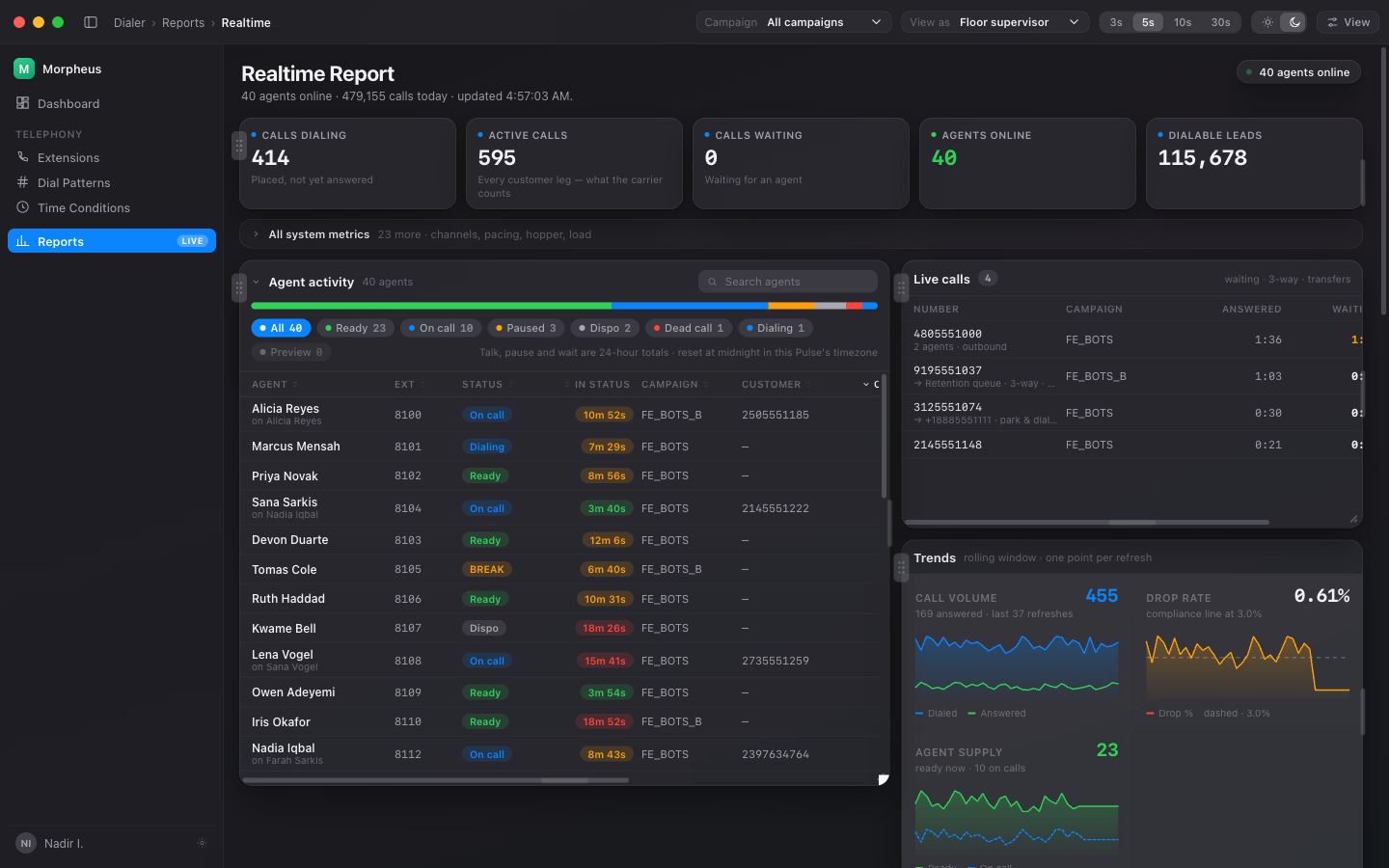The height and width of the screenshot is (868, 1389).
Task: Choose the 30s refresh interval
Action: [1220, 22]
